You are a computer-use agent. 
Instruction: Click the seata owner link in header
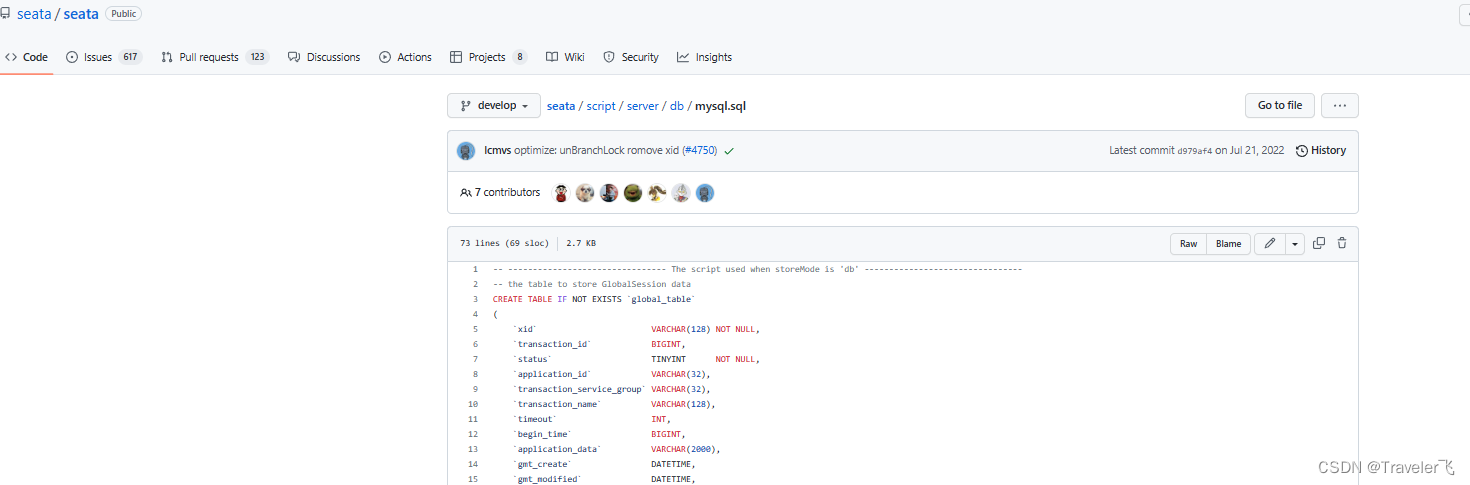(34, 14)
